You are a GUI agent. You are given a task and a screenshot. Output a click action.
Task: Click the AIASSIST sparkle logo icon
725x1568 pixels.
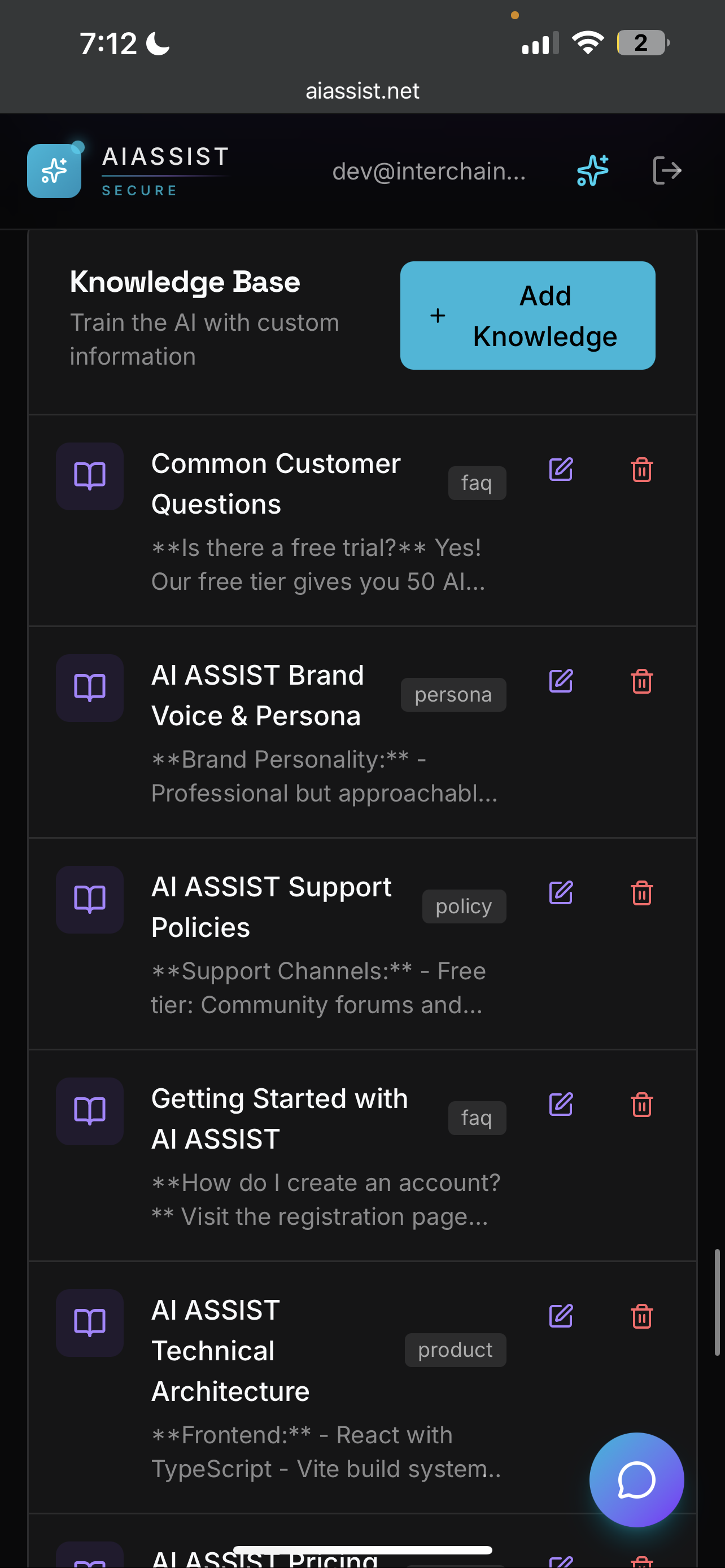click(54, 170)
